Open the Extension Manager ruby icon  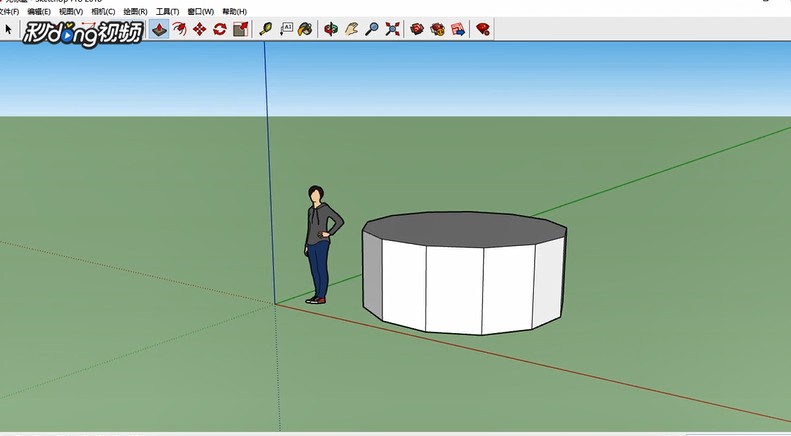click(x=483, y=29)
